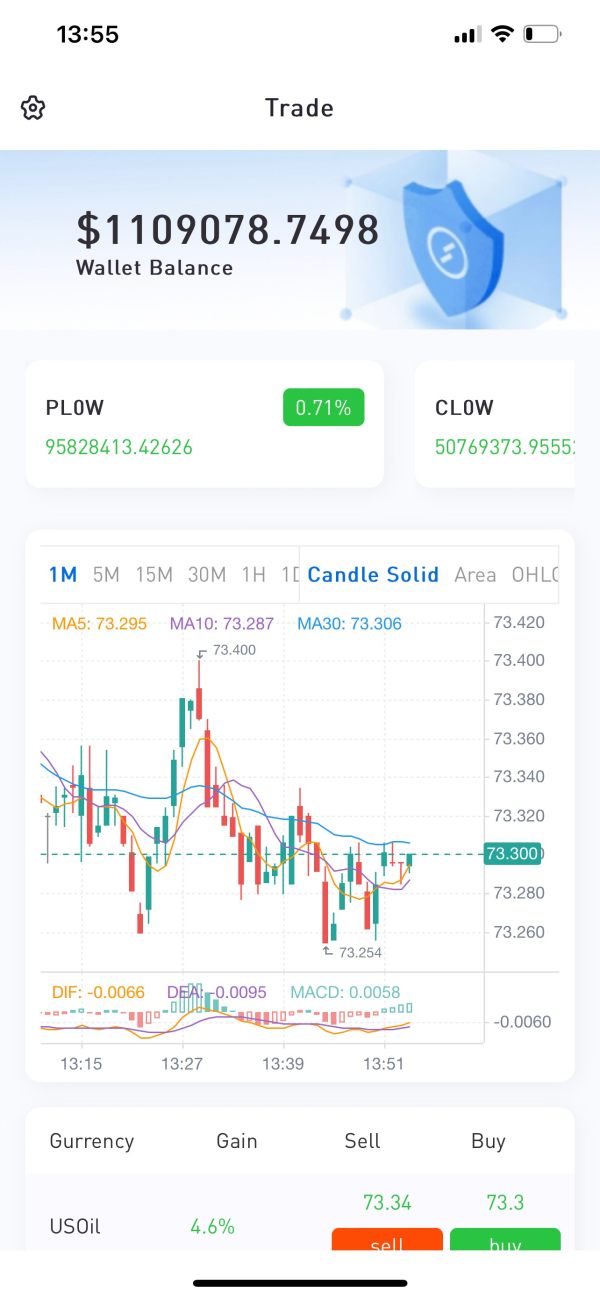The image size is (600, 1298).
Task: Select the 15M timeframe
Action: 154,575
